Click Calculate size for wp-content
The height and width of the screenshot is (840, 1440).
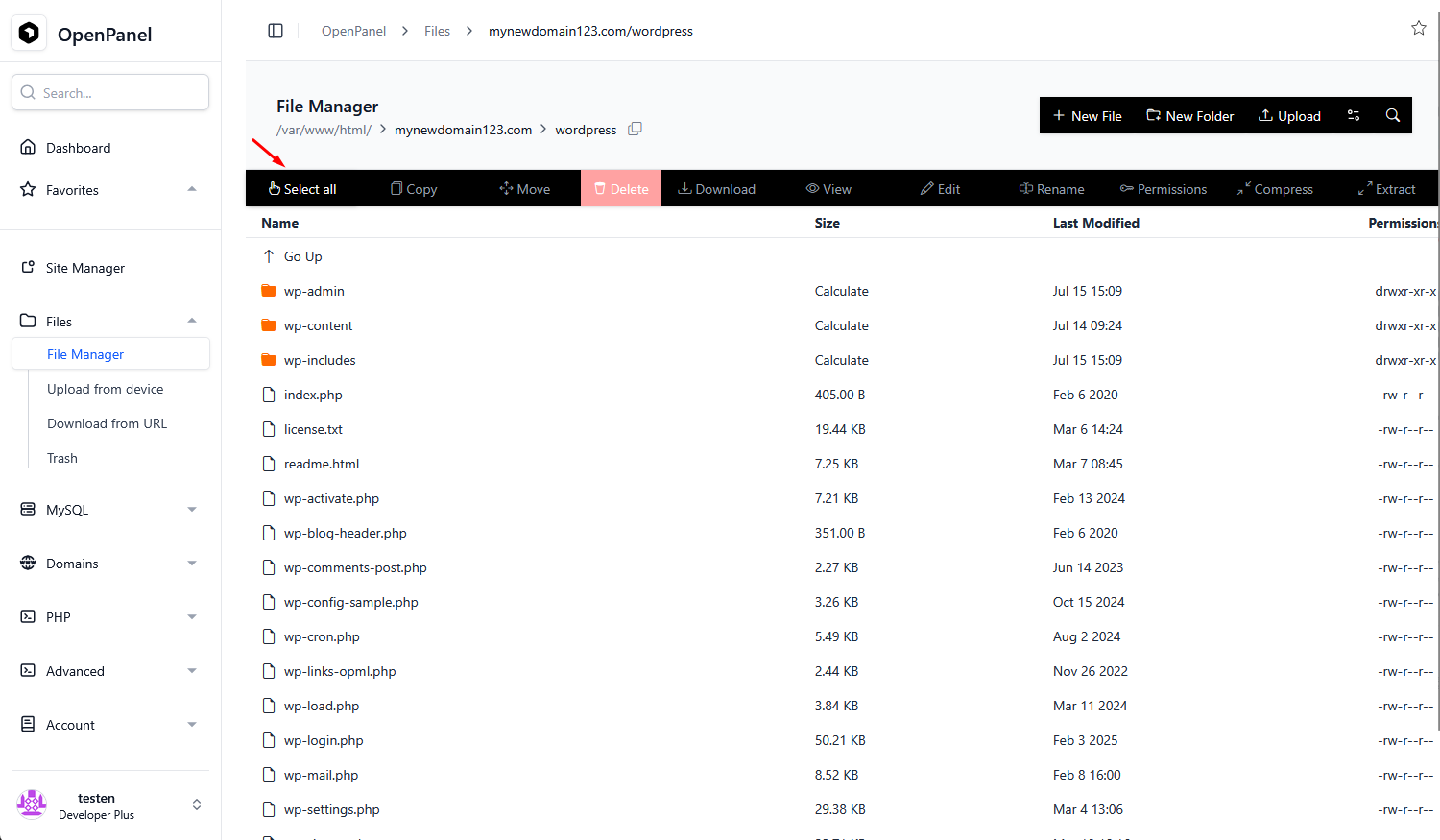pos(842,325)
